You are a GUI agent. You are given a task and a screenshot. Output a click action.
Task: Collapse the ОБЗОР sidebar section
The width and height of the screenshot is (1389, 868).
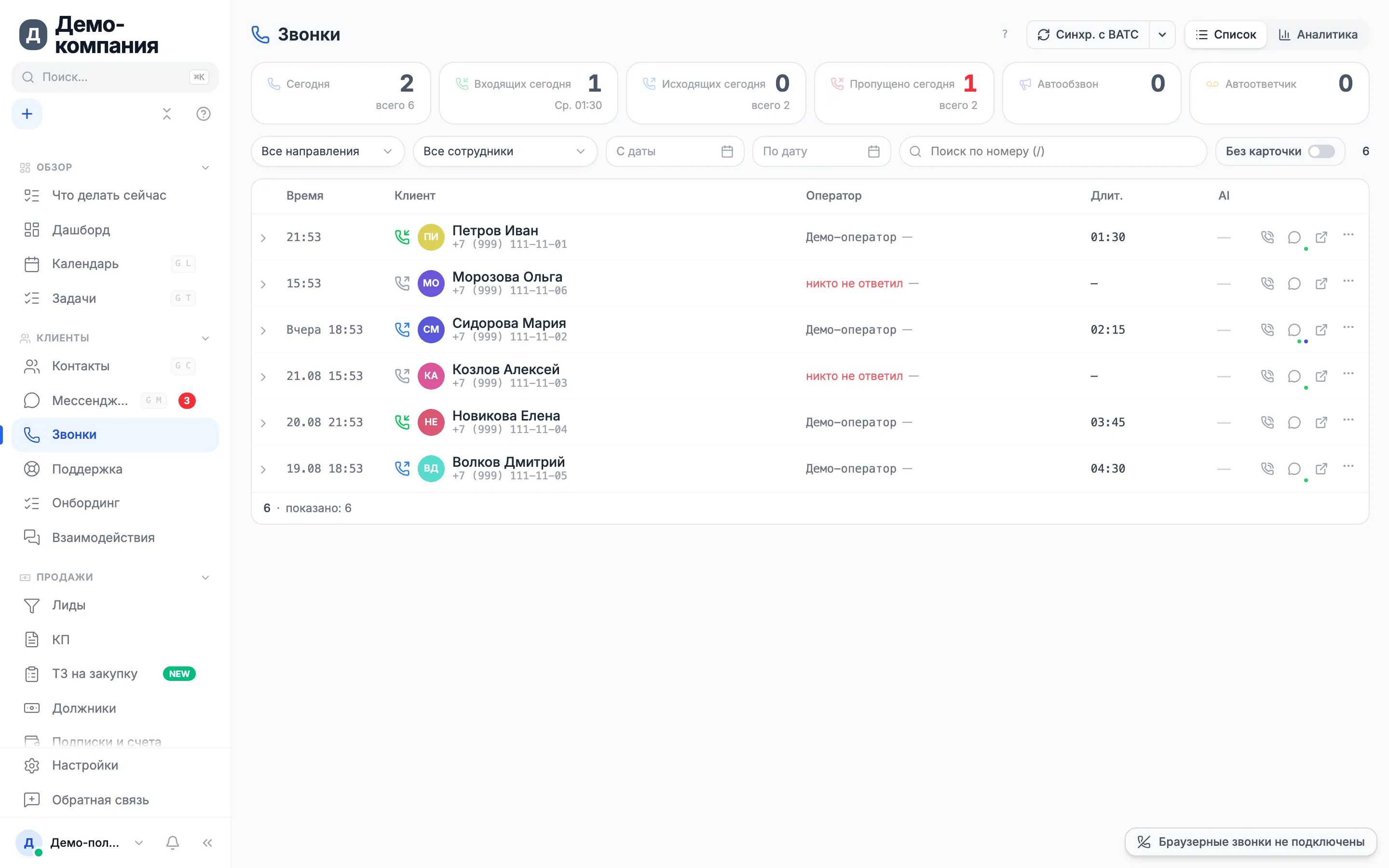[205, 168]
